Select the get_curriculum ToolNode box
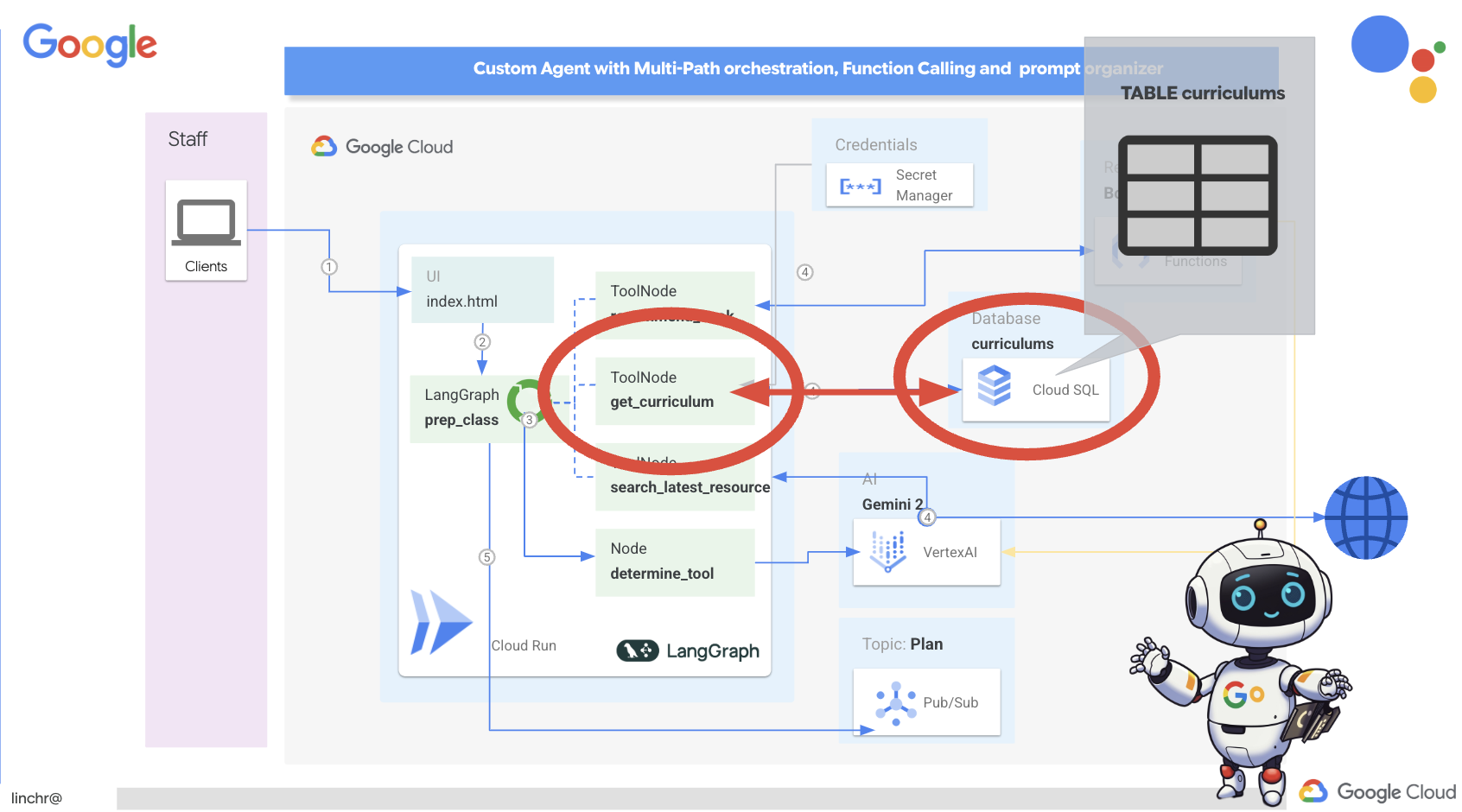 (674, 390)
